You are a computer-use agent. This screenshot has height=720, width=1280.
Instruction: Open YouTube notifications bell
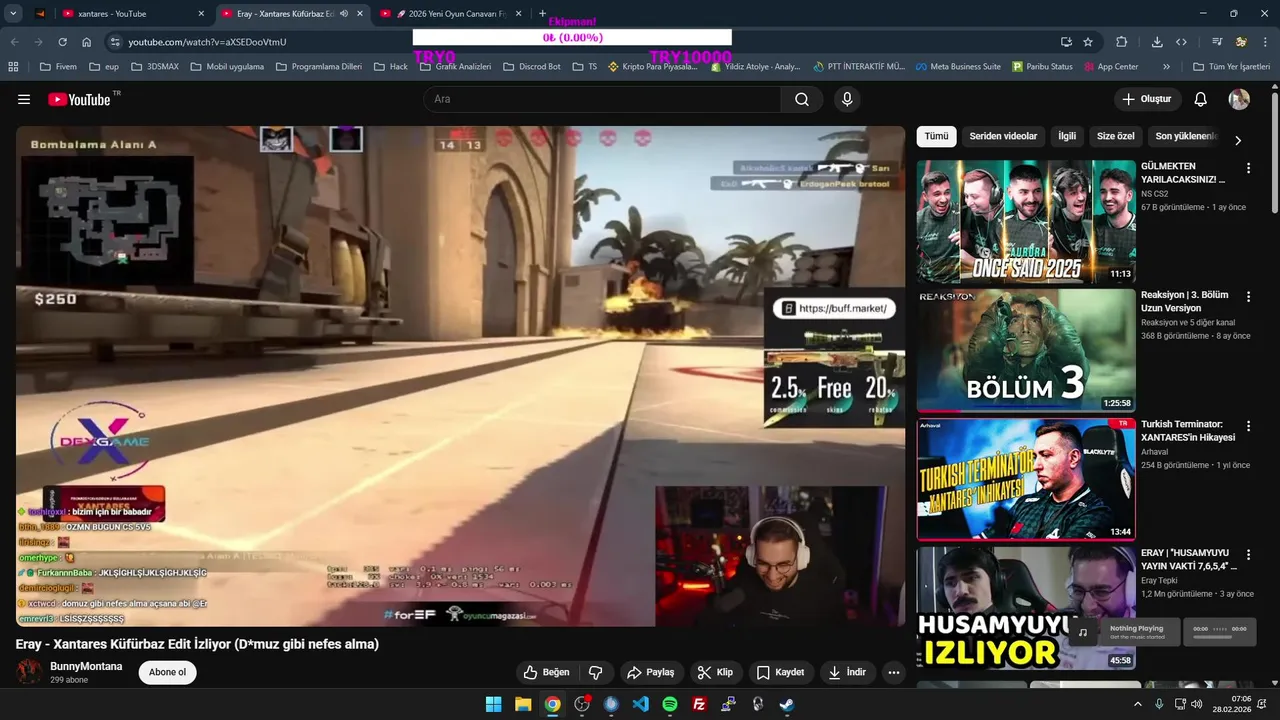click(1201, 99)
